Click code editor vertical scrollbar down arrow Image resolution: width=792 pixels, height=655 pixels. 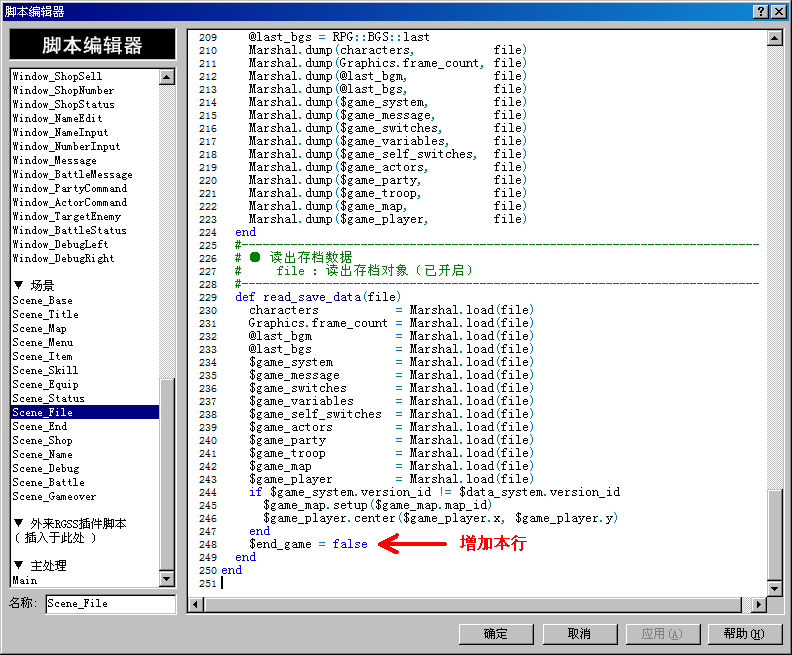click(775, 588)
